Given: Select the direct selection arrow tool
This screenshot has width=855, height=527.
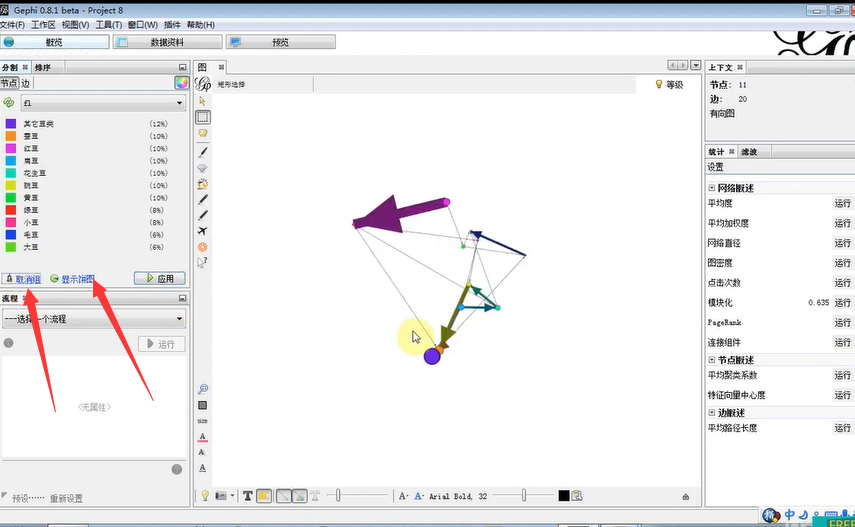Looking at the screenshot, I should tap(202, 101).
